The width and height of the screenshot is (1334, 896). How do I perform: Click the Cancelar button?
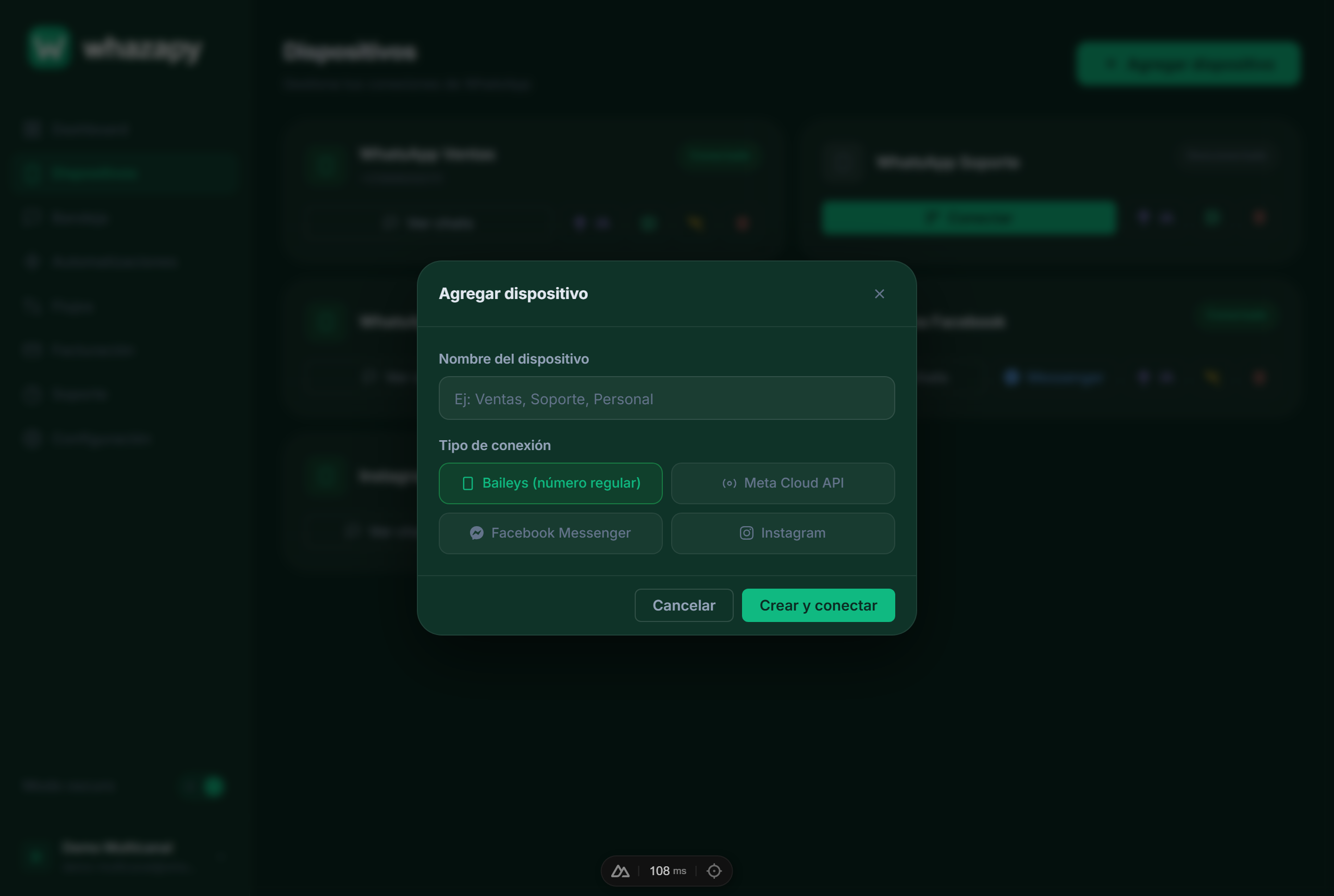[x=684, y=605]
